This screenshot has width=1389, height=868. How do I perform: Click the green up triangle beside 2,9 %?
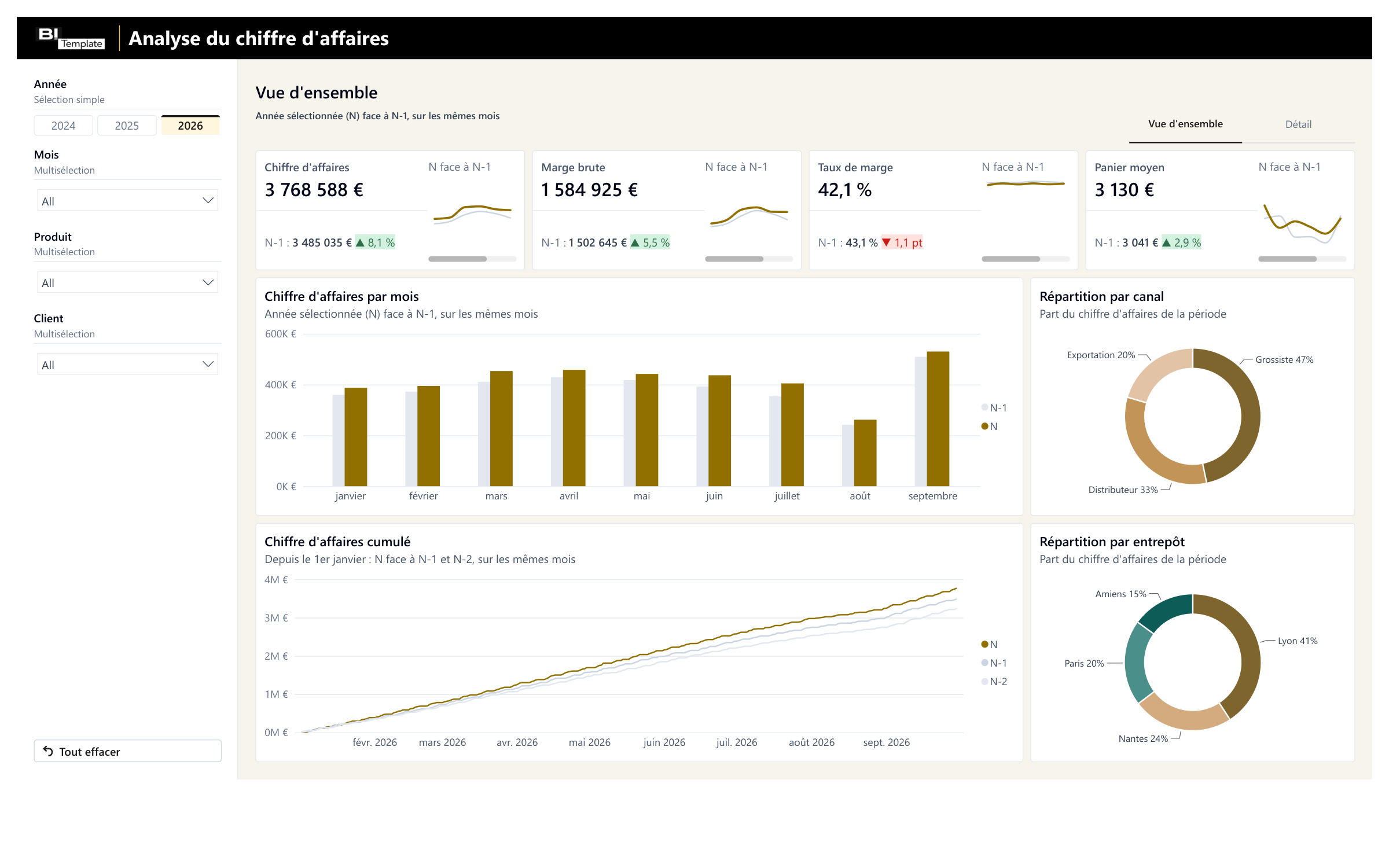click(1166, 242)
